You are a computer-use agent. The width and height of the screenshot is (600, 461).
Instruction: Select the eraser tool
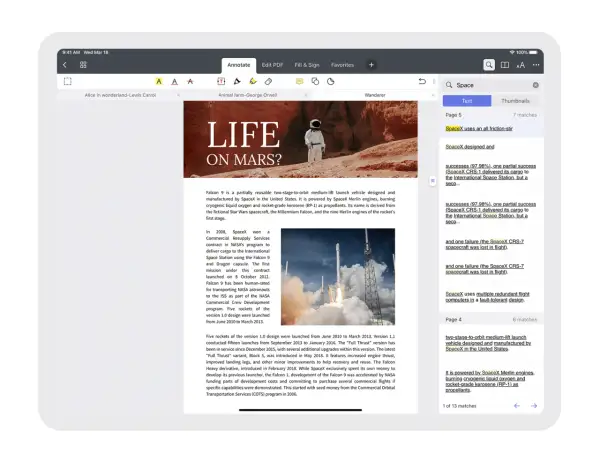click(268, 81)
